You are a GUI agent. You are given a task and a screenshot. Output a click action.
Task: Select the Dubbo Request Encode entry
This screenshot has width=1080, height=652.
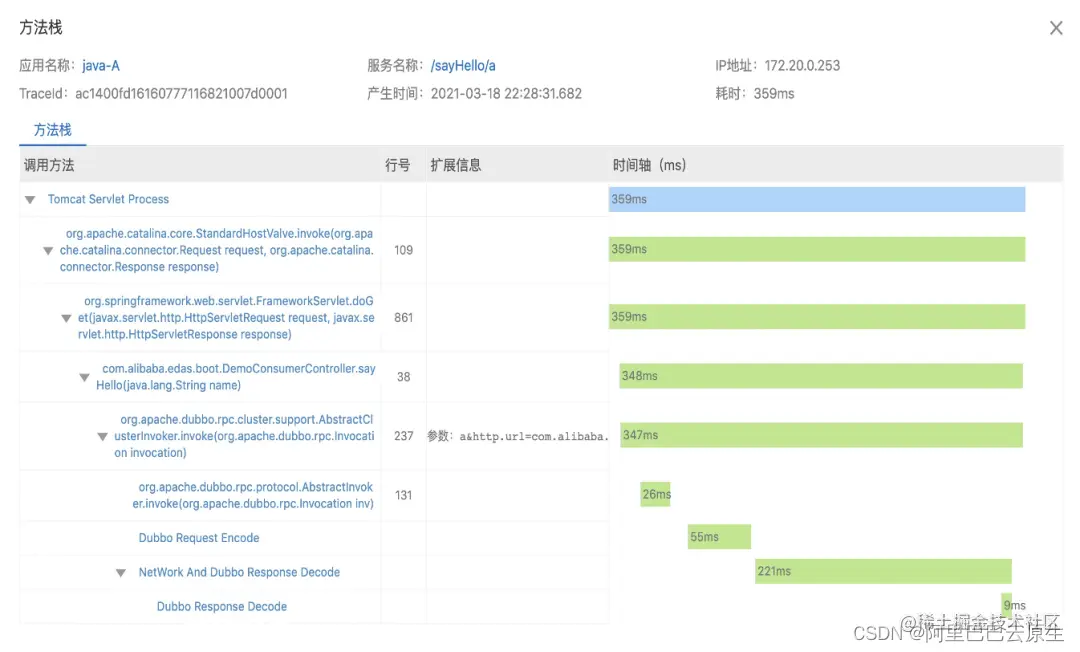pyautogui.click(x=199, y=538)
